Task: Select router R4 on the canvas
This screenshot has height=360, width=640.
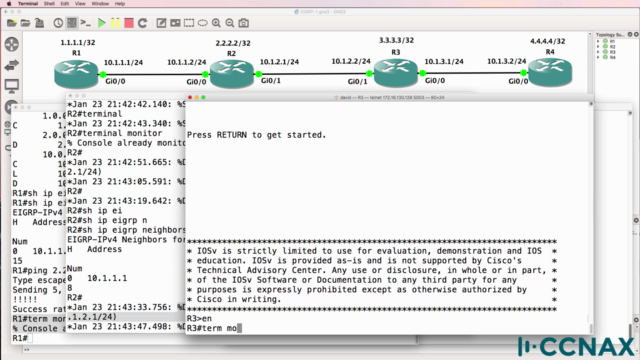Action: (x=550, y=72)
